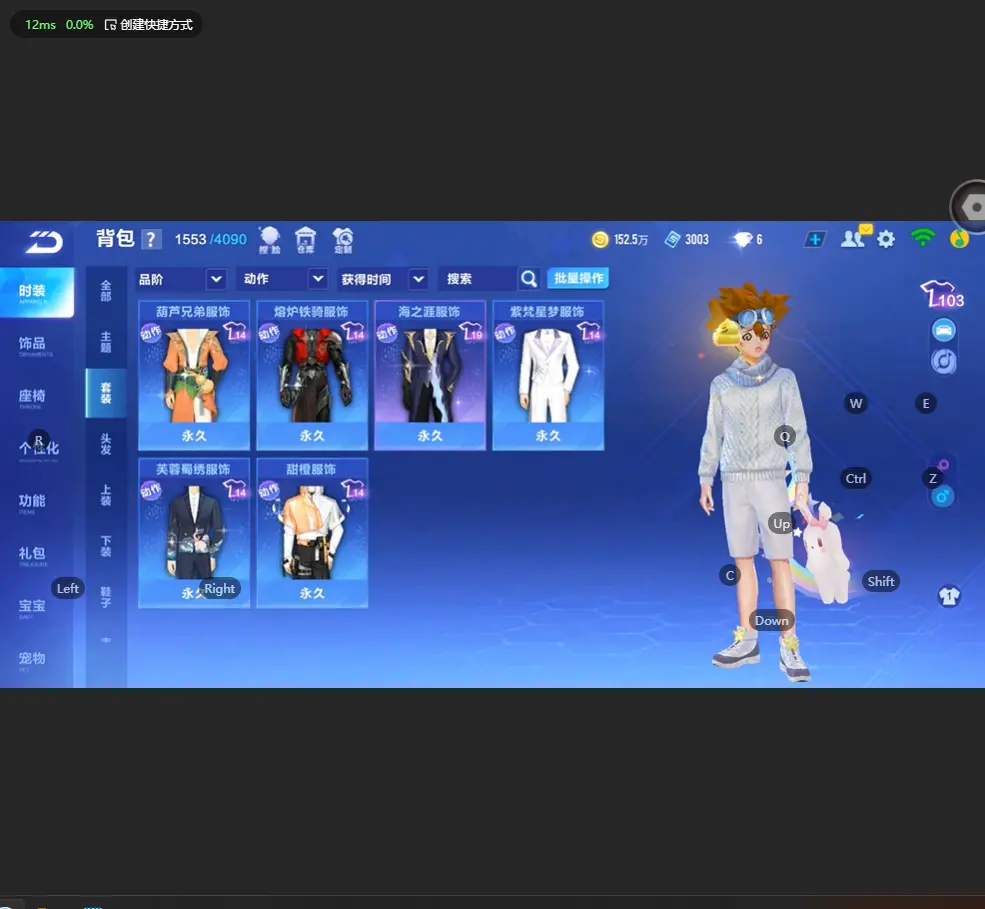Click the circular music disc icon
The height and width of the screenshot is (909, 985).
(944, 361)
